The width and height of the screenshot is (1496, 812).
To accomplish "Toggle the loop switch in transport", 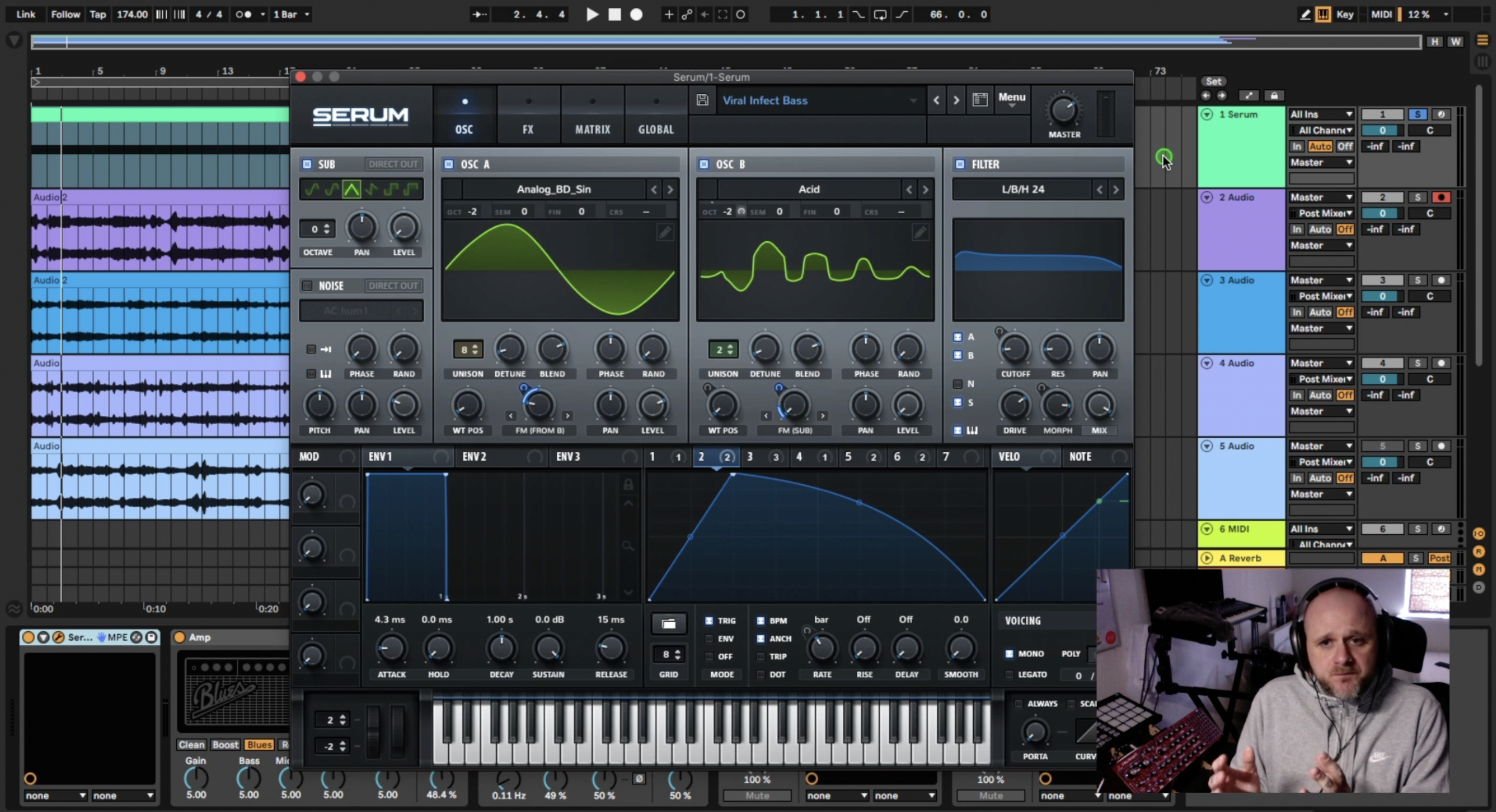I will 880,15.
